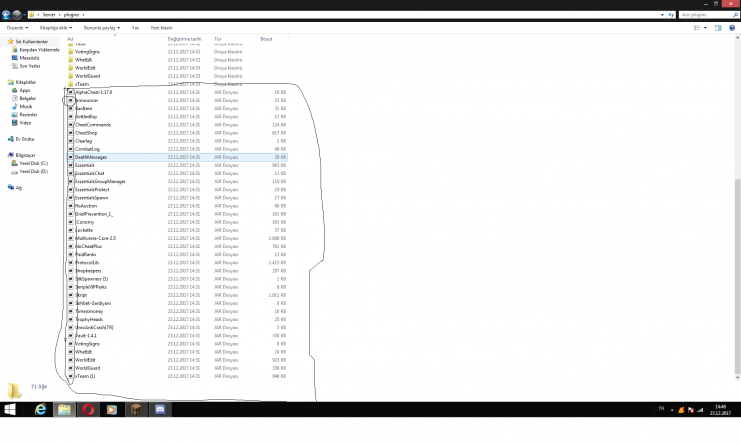Screen dimensions: 741x445
Task: Sort by the 'Tür' column header
Action: (217, 39)
